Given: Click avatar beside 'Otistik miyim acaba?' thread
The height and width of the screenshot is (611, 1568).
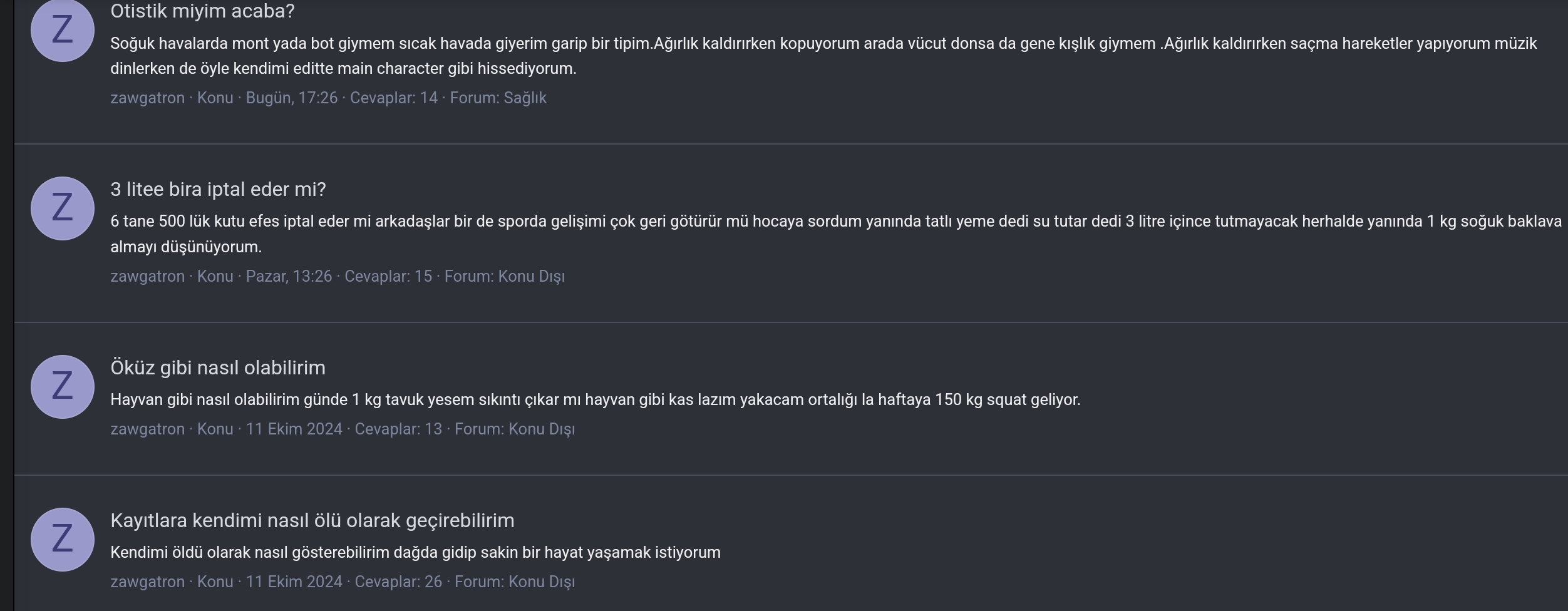Looking at the screenshot, I should 62,30.
